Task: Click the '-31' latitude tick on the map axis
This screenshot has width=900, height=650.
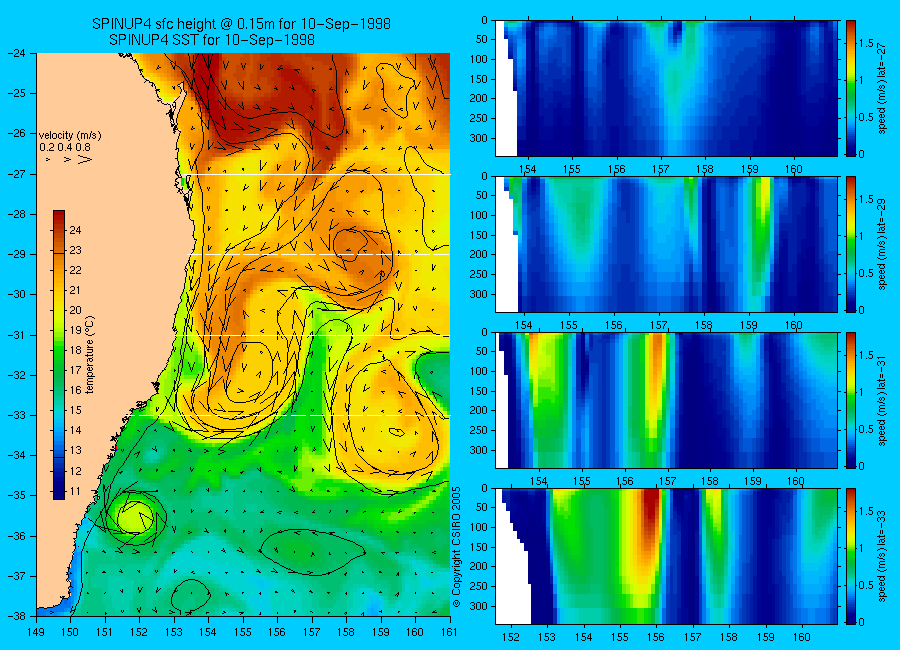Action: [17, 335]
